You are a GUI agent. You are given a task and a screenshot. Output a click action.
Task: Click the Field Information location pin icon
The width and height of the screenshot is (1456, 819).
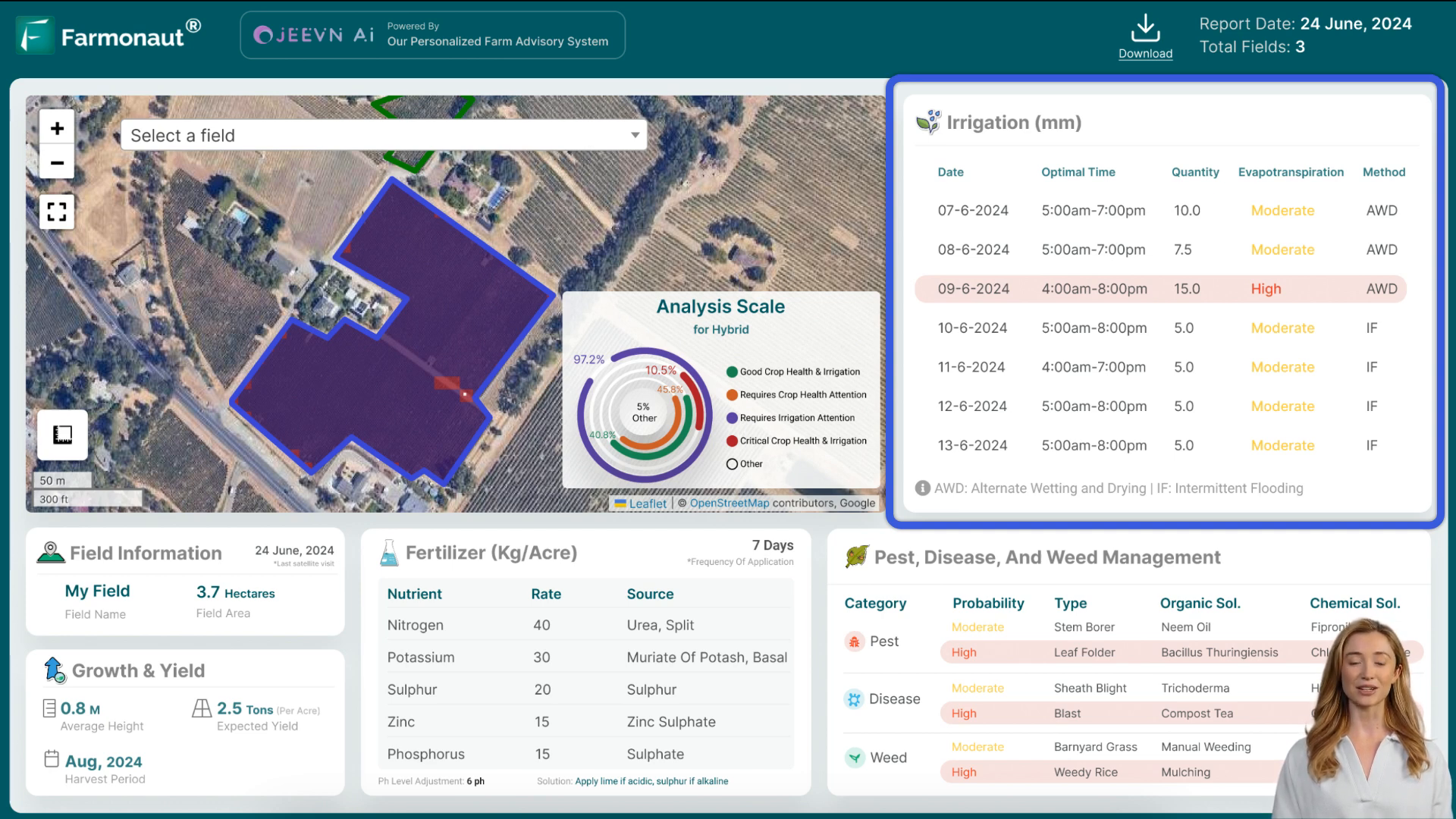point(51,553)
